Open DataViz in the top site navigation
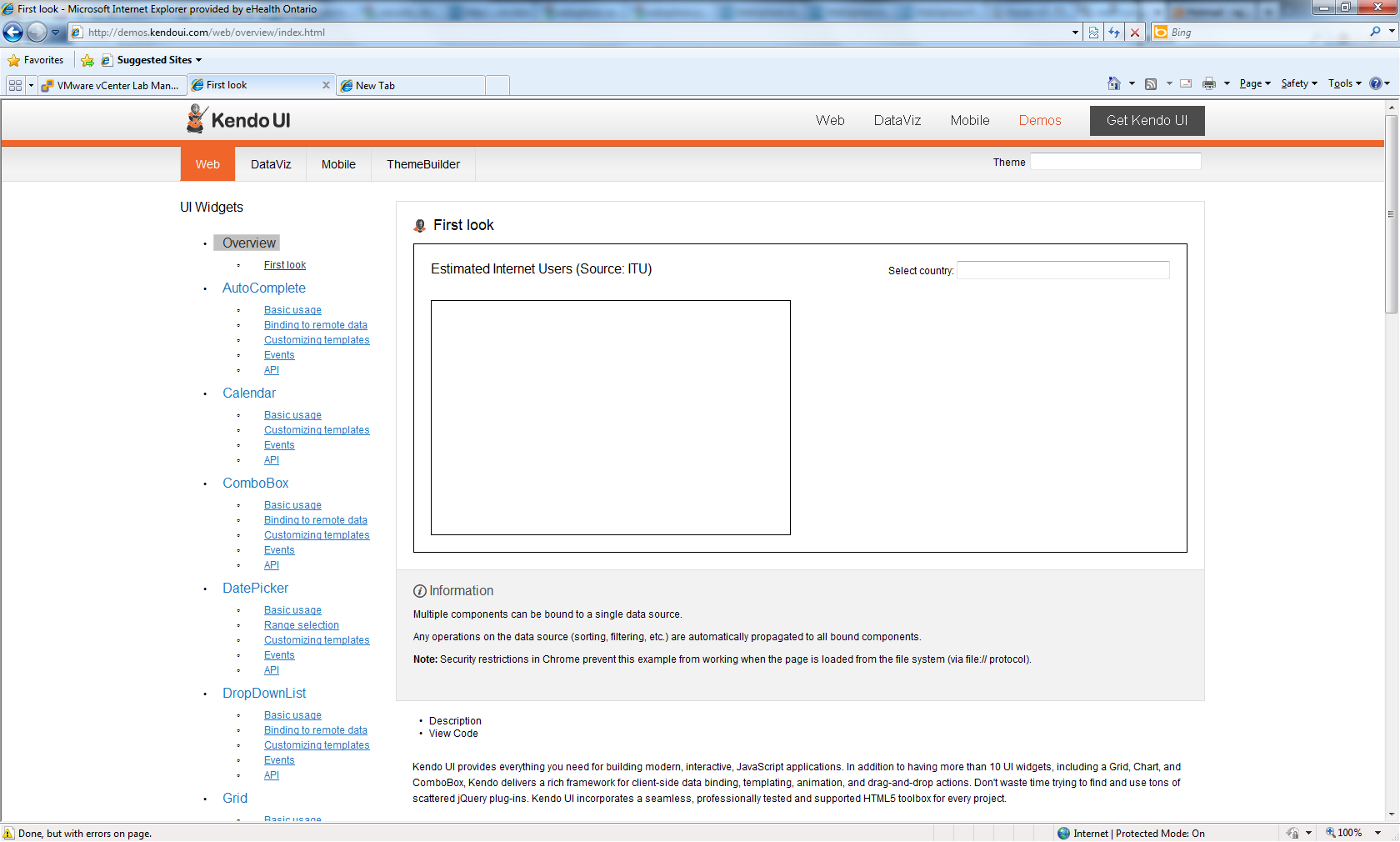The height and width of the screenshot is (842, 1400). click(x=897, y=120)
